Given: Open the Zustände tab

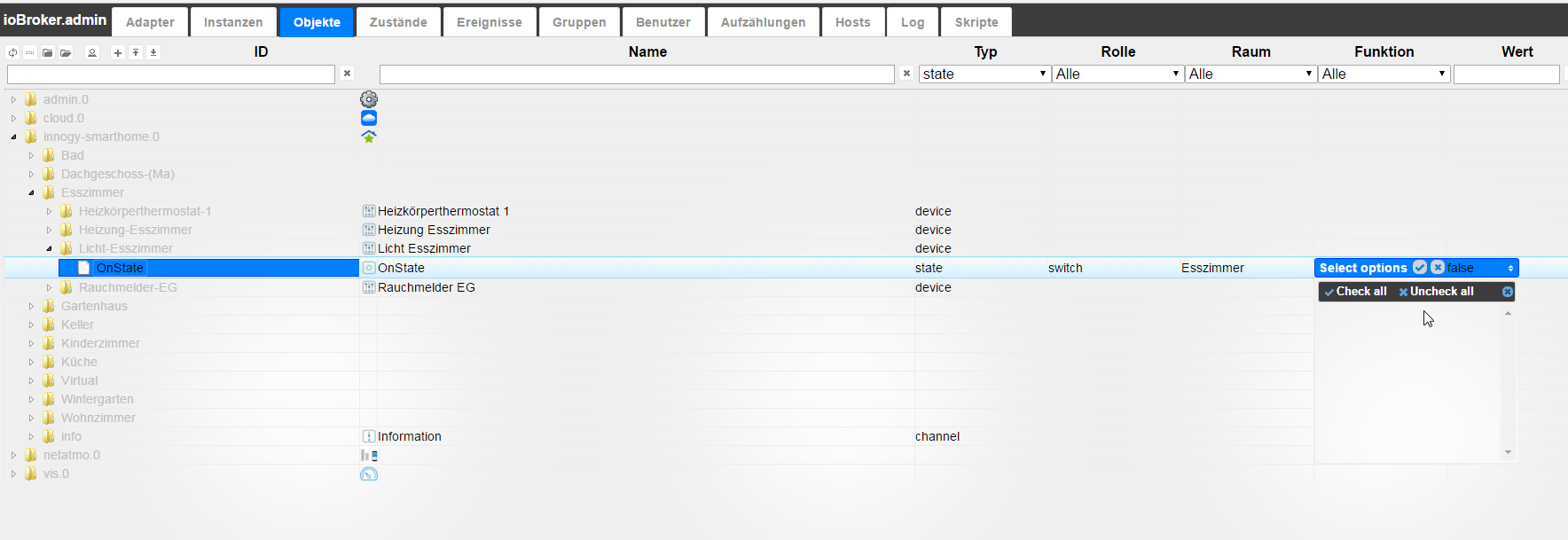Looking at the screenshot, I should 398,22.
